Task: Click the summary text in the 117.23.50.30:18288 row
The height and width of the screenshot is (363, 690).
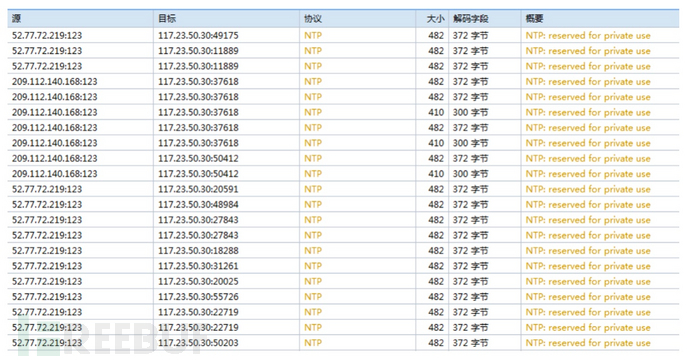Action: [588, 251]
